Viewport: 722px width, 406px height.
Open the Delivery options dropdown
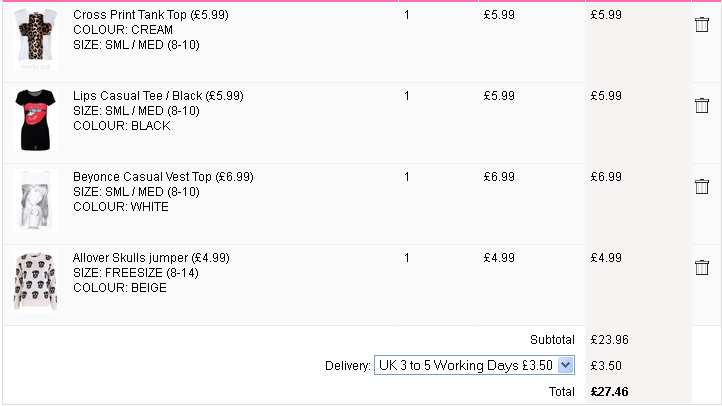click(474, 365)
